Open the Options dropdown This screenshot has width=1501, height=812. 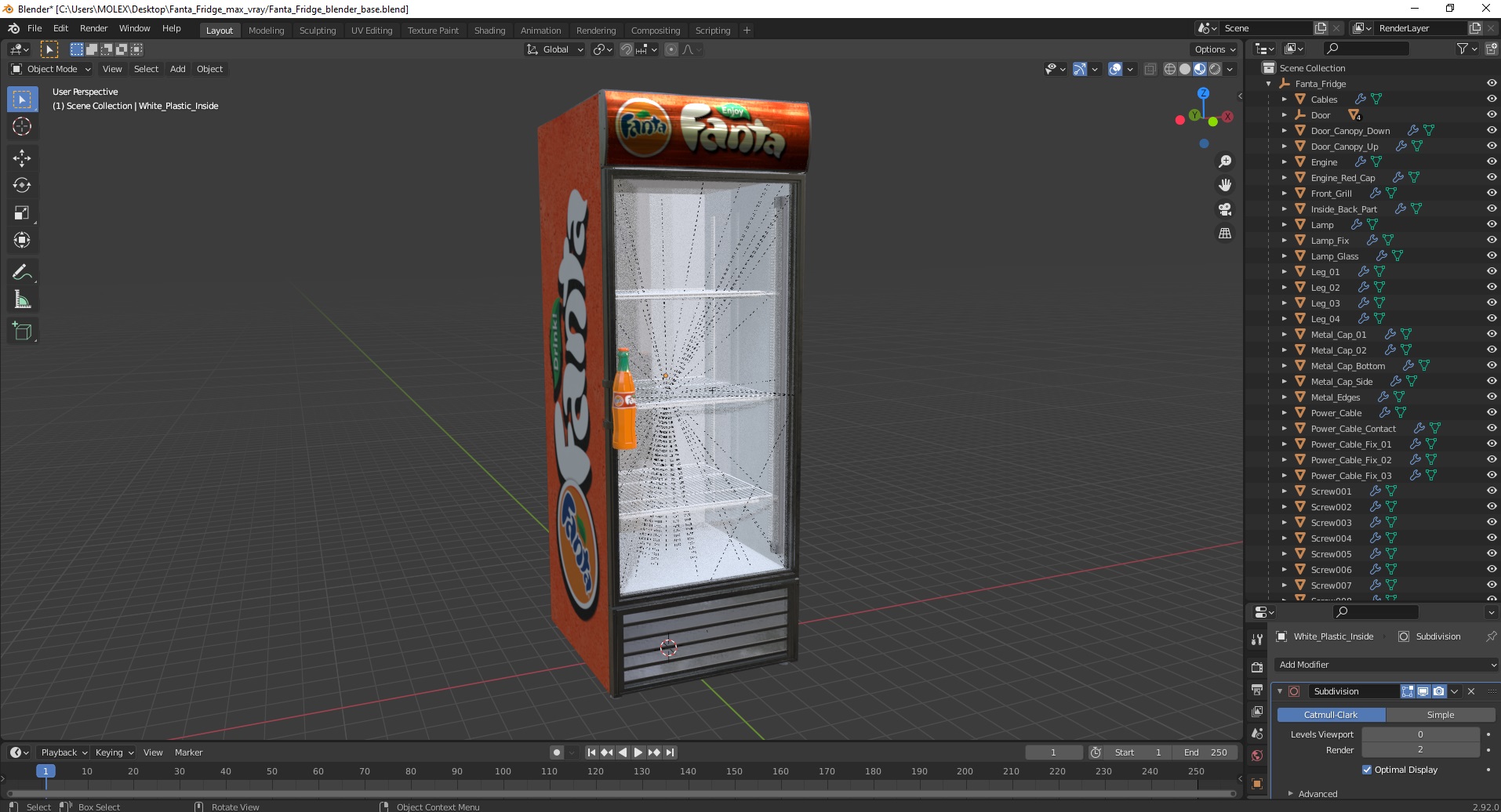[x=1215, y=49]
